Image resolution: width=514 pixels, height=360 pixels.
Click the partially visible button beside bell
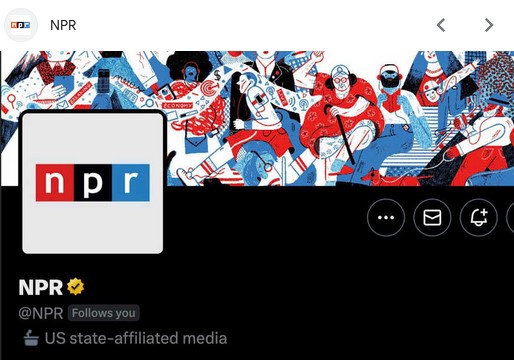510,218
